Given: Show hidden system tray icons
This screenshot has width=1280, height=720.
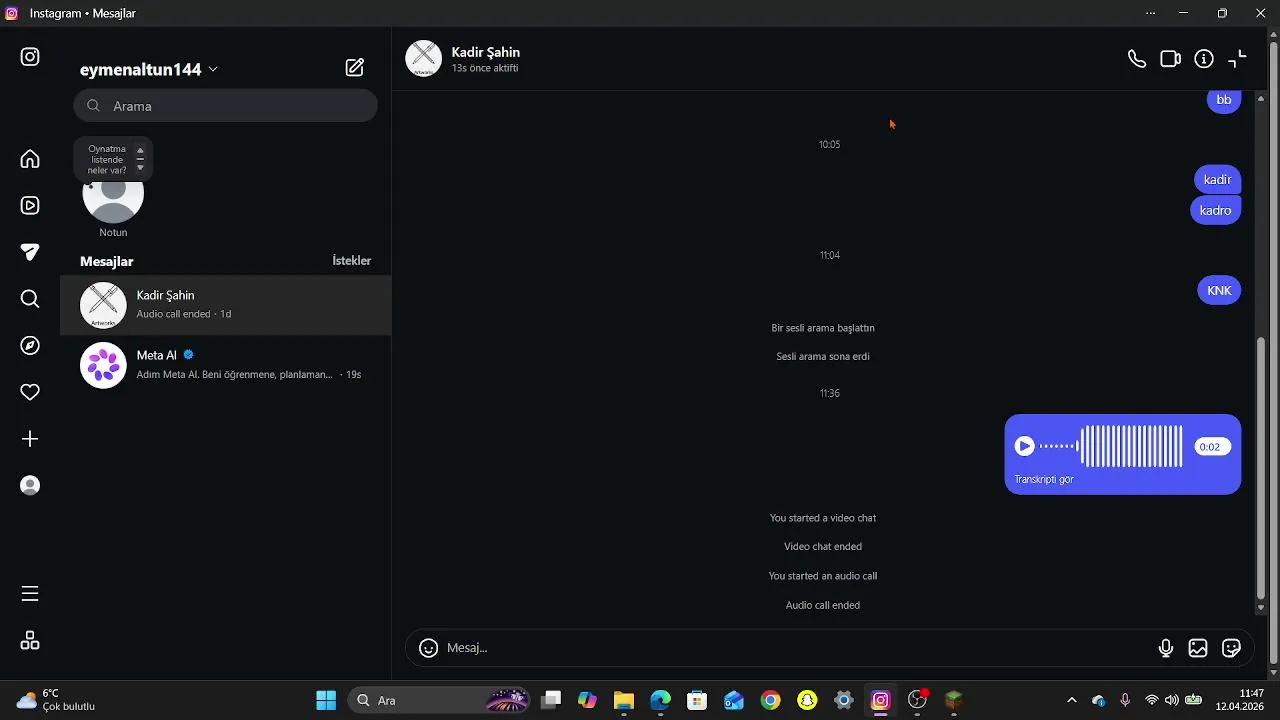Looking at the screenshot, I should [x=1072, y=700].
